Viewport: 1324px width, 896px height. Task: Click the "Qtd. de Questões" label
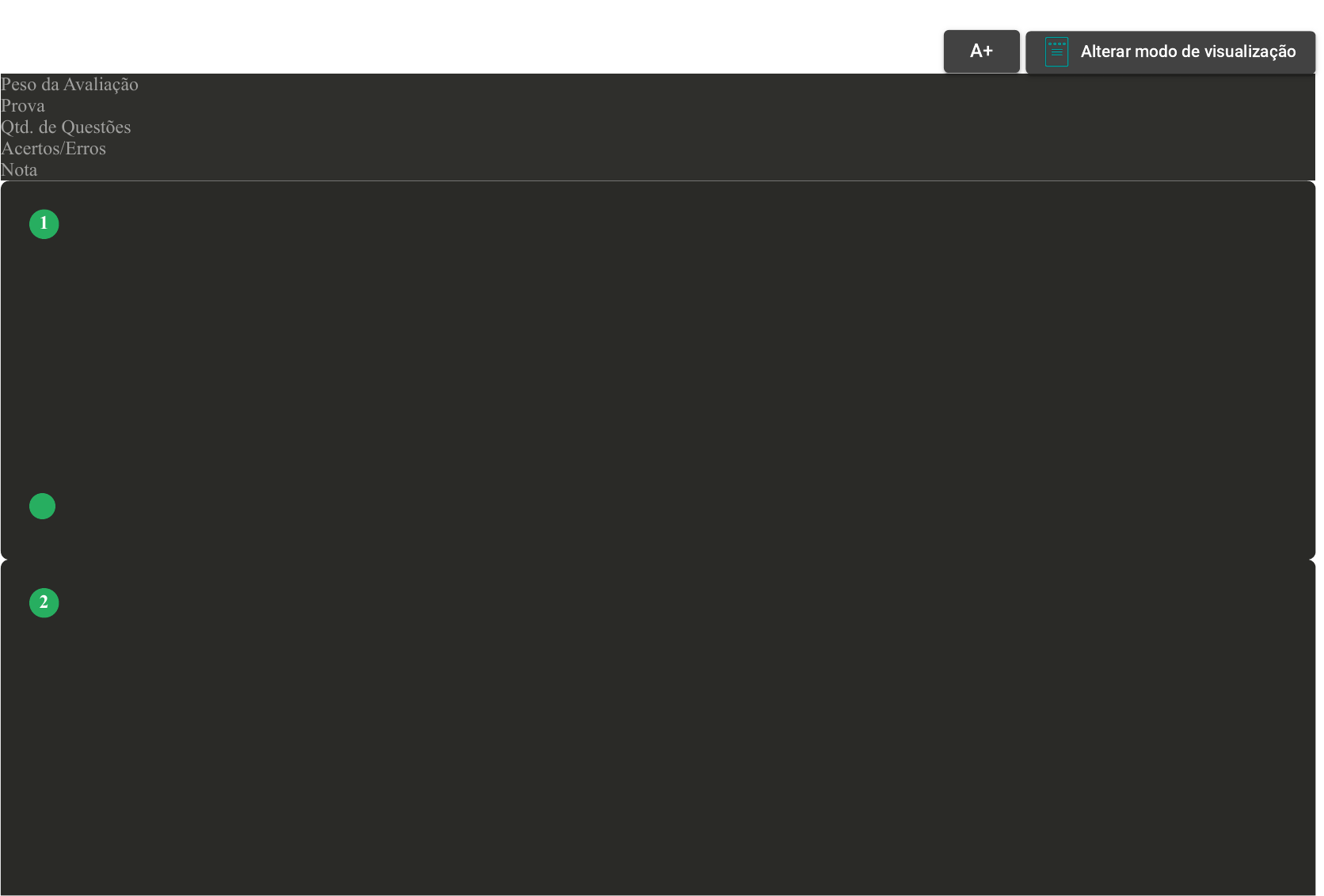[66, 127]
